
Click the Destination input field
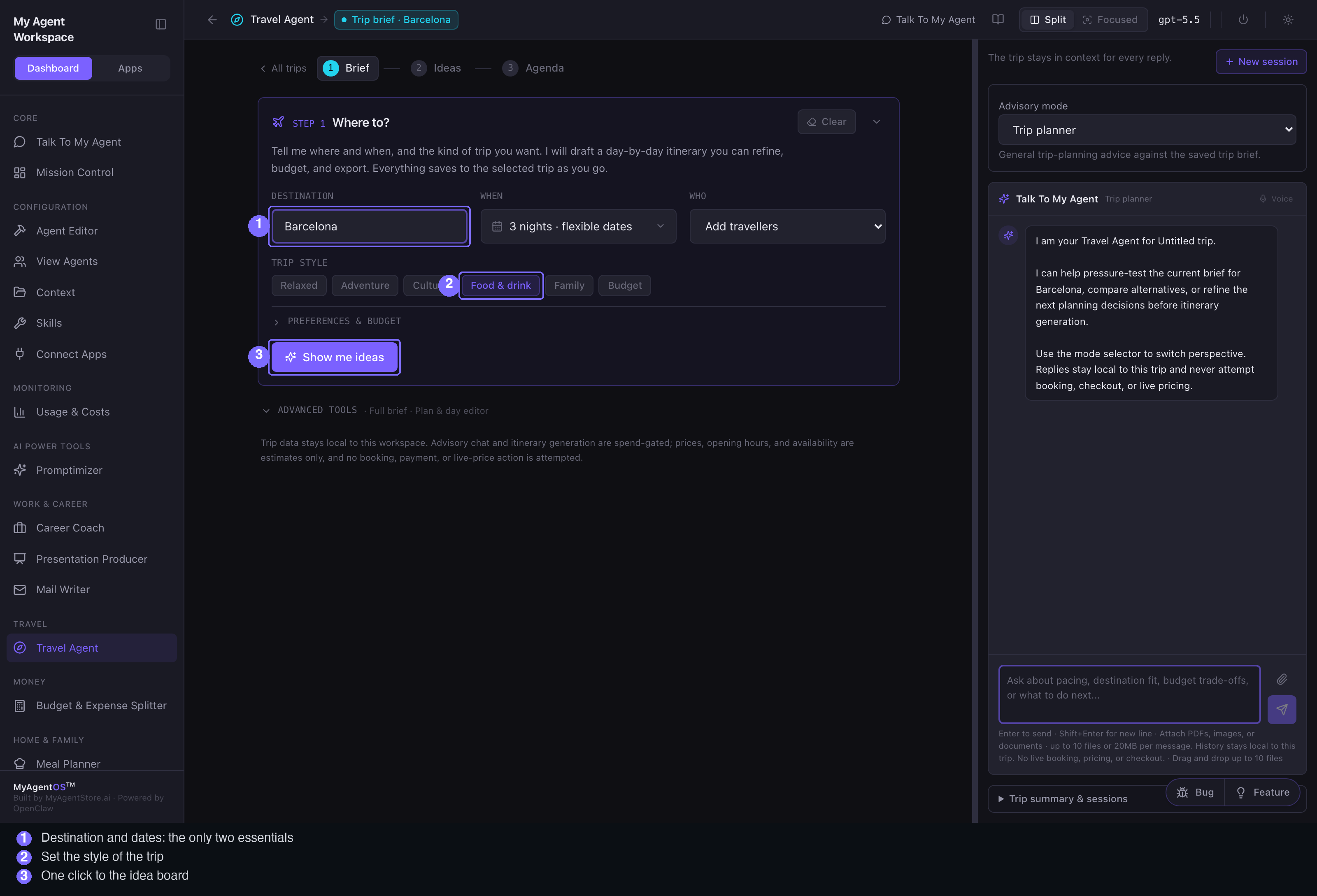point(370,227)
